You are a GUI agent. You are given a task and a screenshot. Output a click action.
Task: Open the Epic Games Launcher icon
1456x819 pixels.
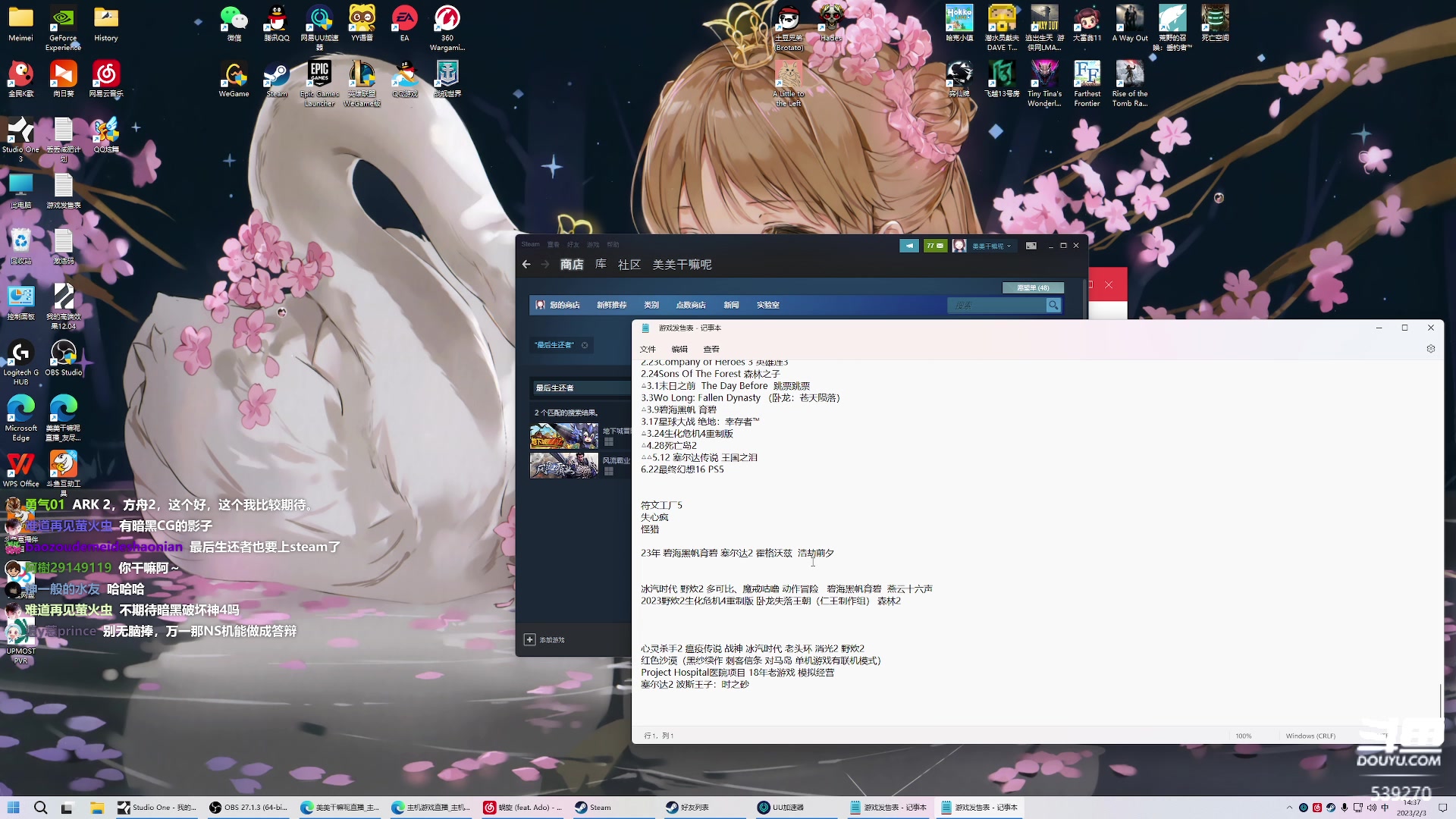pos(319,83)
